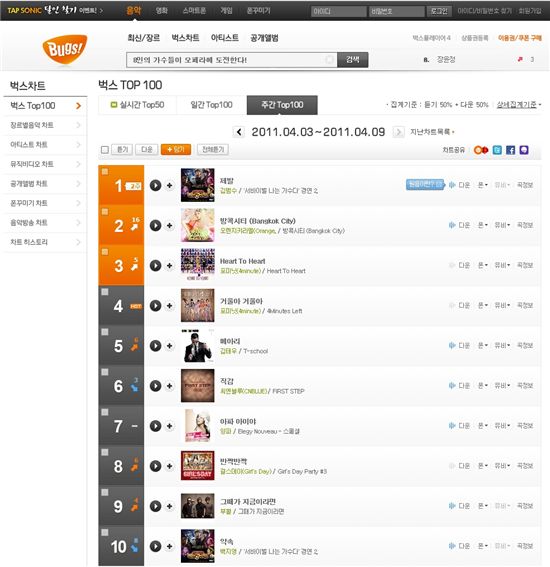Image resolution: width=550 pixels, height=567 pixels.
Task: Add the rank 7 song with the plus icon
Action: pos(169,426)
